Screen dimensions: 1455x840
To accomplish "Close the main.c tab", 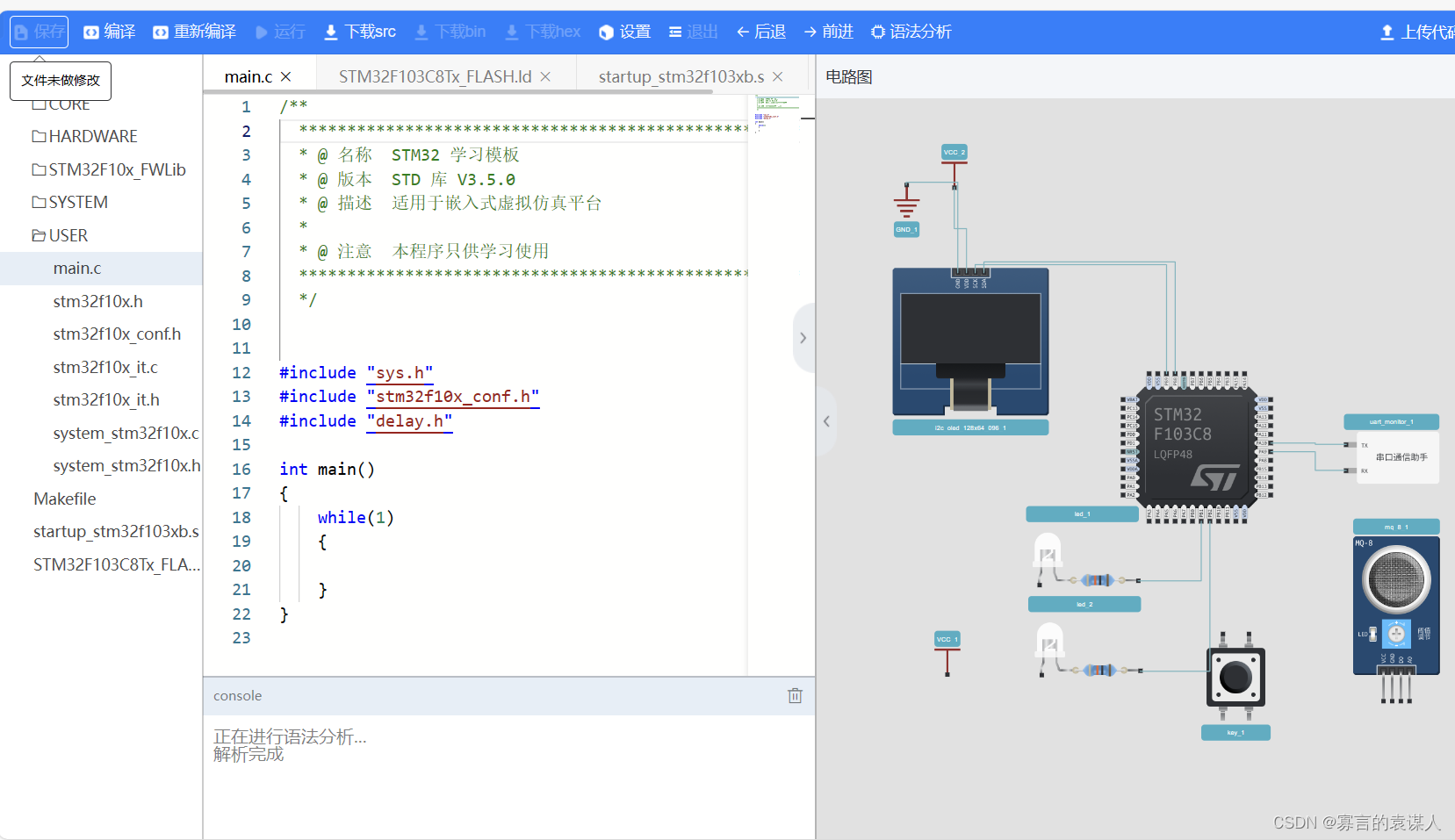I will point(285,77).
